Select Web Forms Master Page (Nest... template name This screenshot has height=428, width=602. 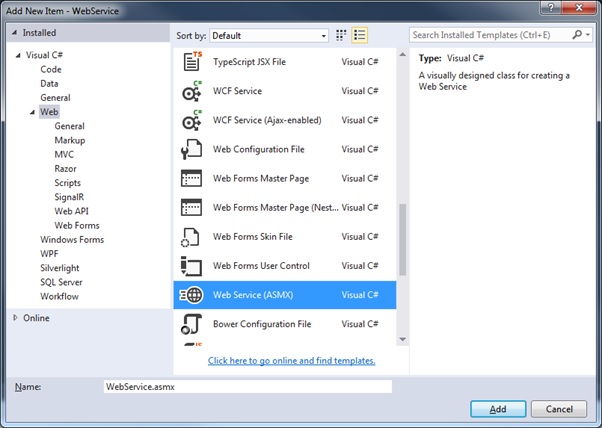pos(276,208)
